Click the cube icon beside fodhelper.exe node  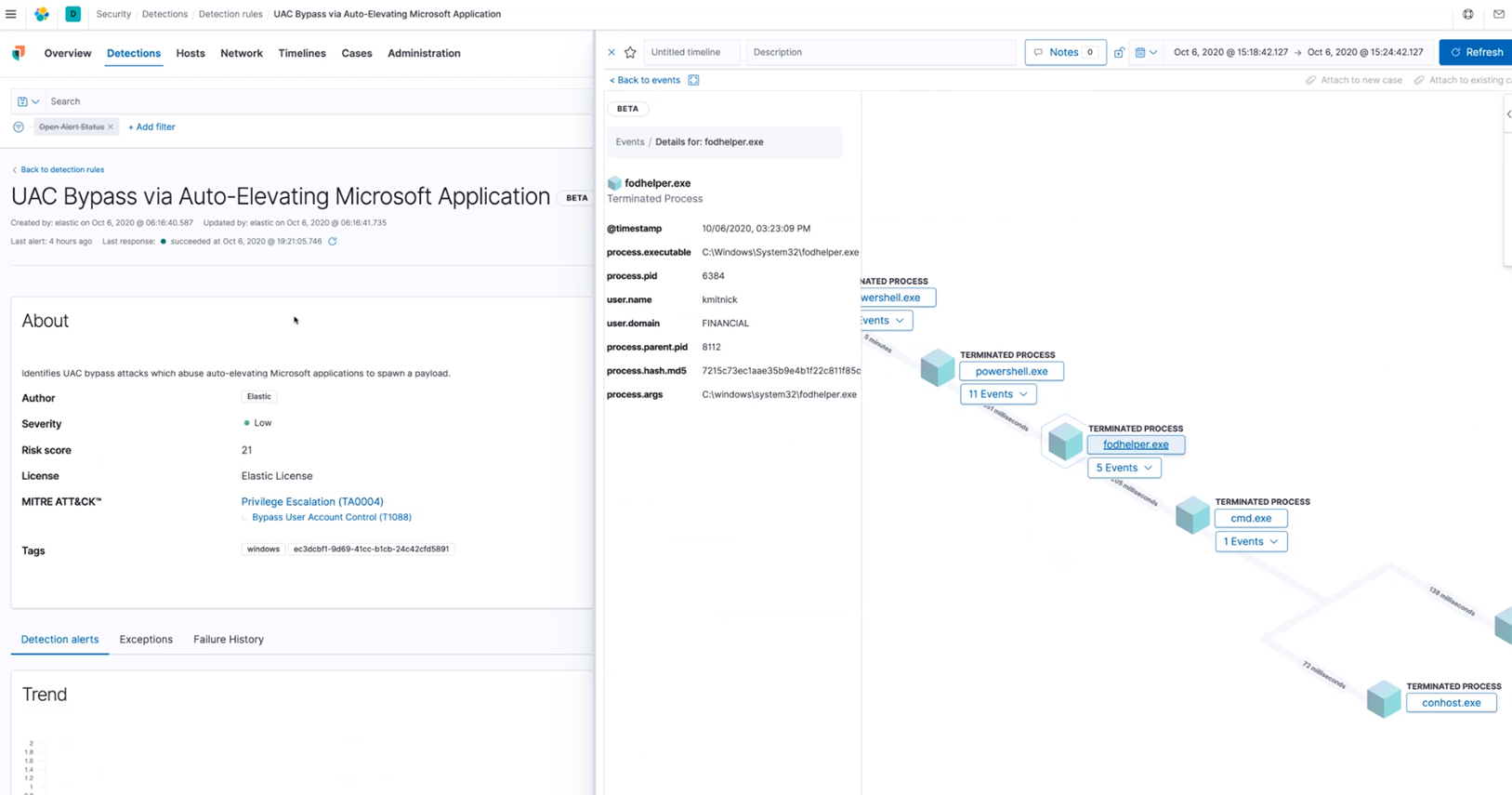tap(1066, 441)
